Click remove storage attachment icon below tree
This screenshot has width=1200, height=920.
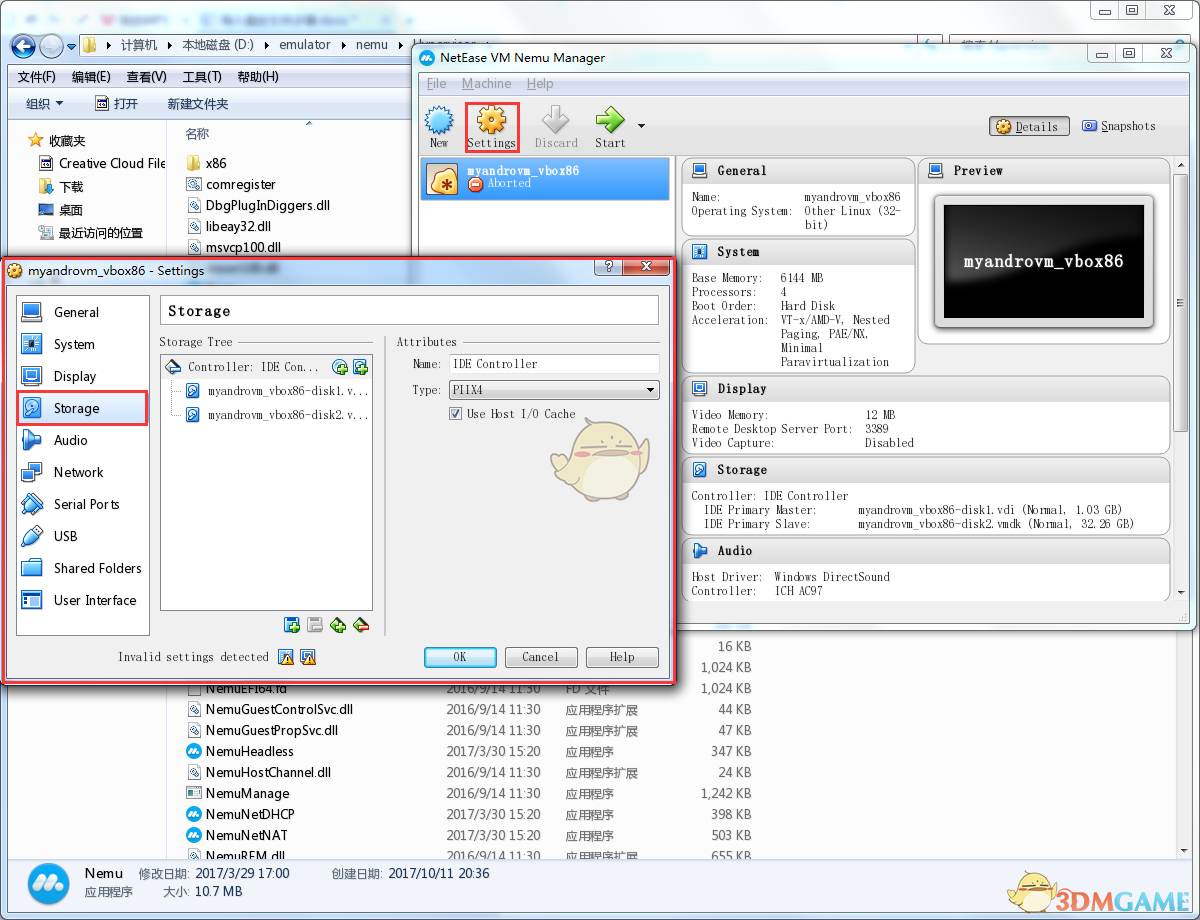tap(361, 625)
